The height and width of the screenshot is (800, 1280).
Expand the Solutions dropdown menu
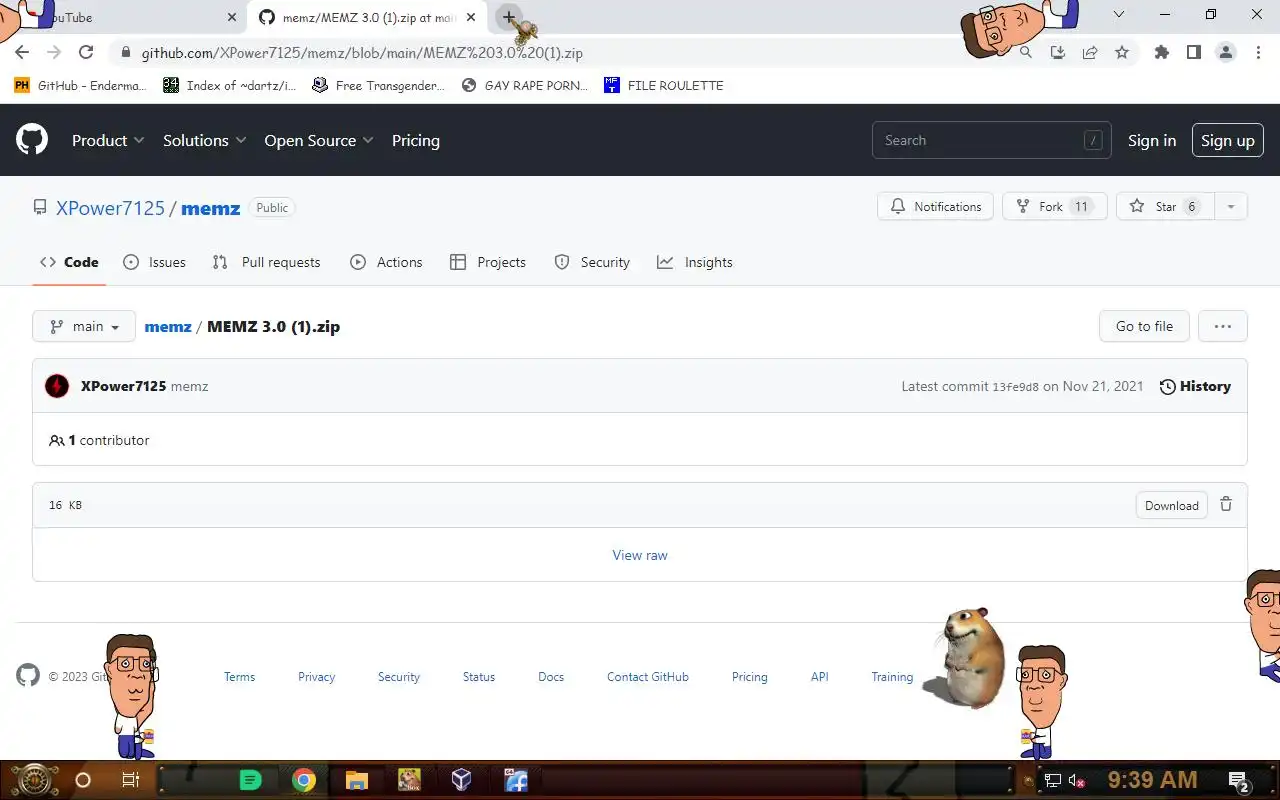[x=204, y=140]
